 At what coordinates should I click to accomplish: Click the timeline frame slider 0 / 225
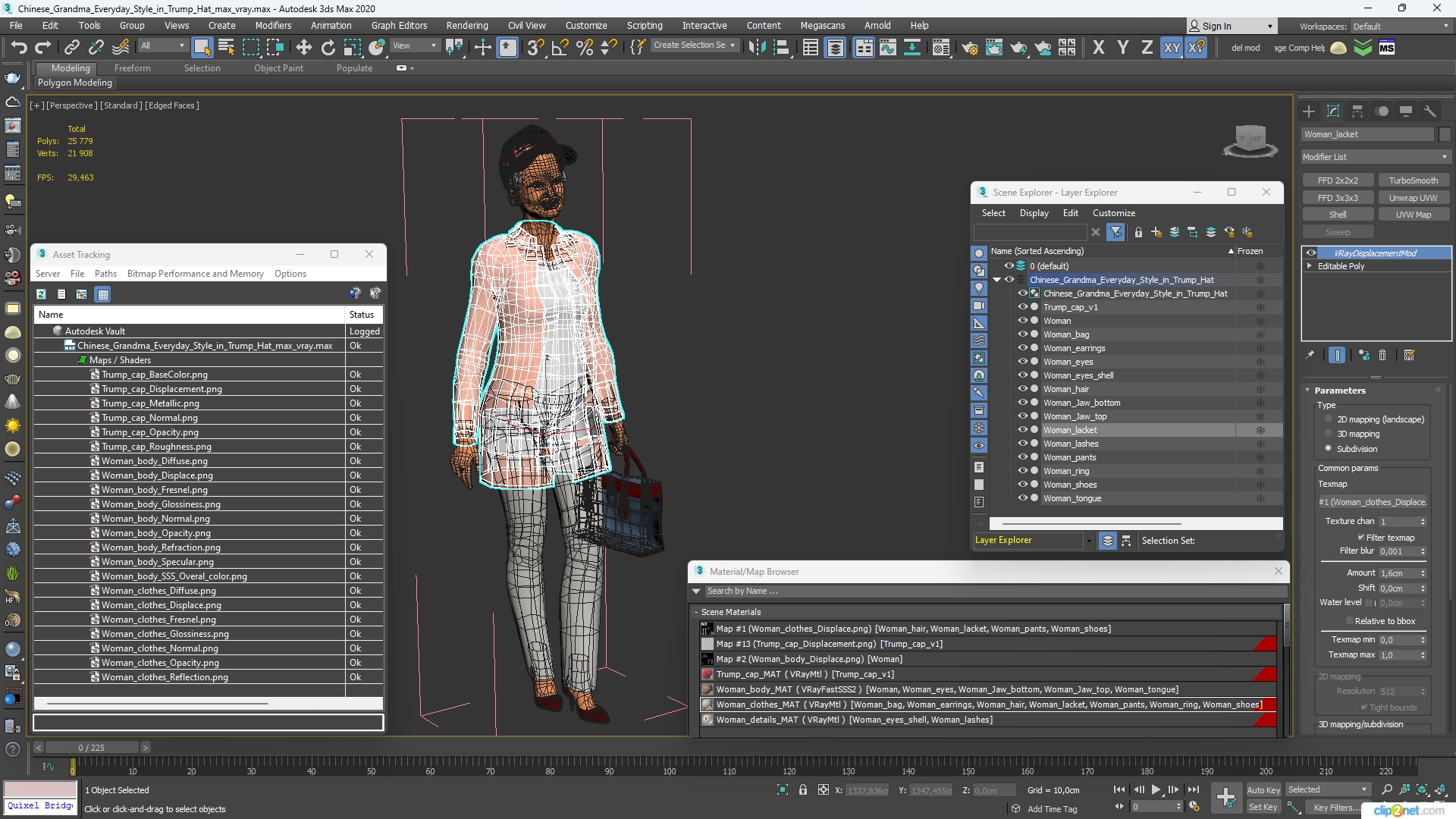pyautogui.click(x=91, y=748)
